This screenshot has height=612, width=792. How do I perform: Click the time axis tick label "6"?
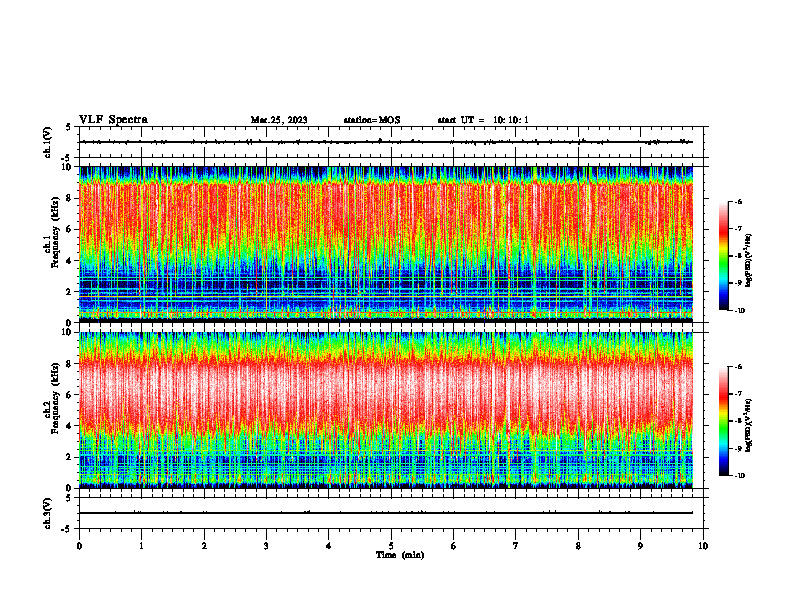[x=454, y=546]
